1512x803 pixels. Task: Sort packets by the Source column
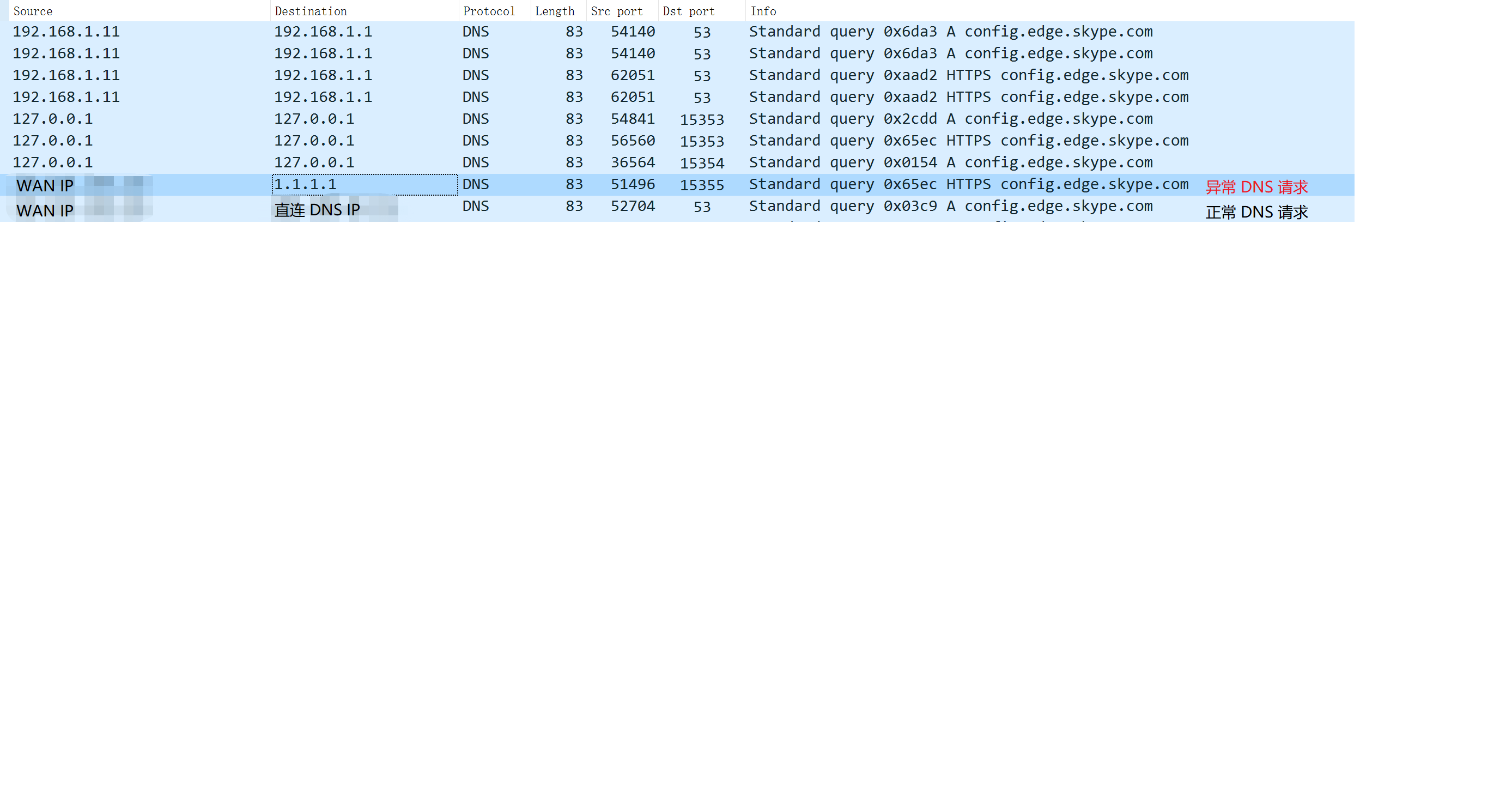(x=33, y=10)
